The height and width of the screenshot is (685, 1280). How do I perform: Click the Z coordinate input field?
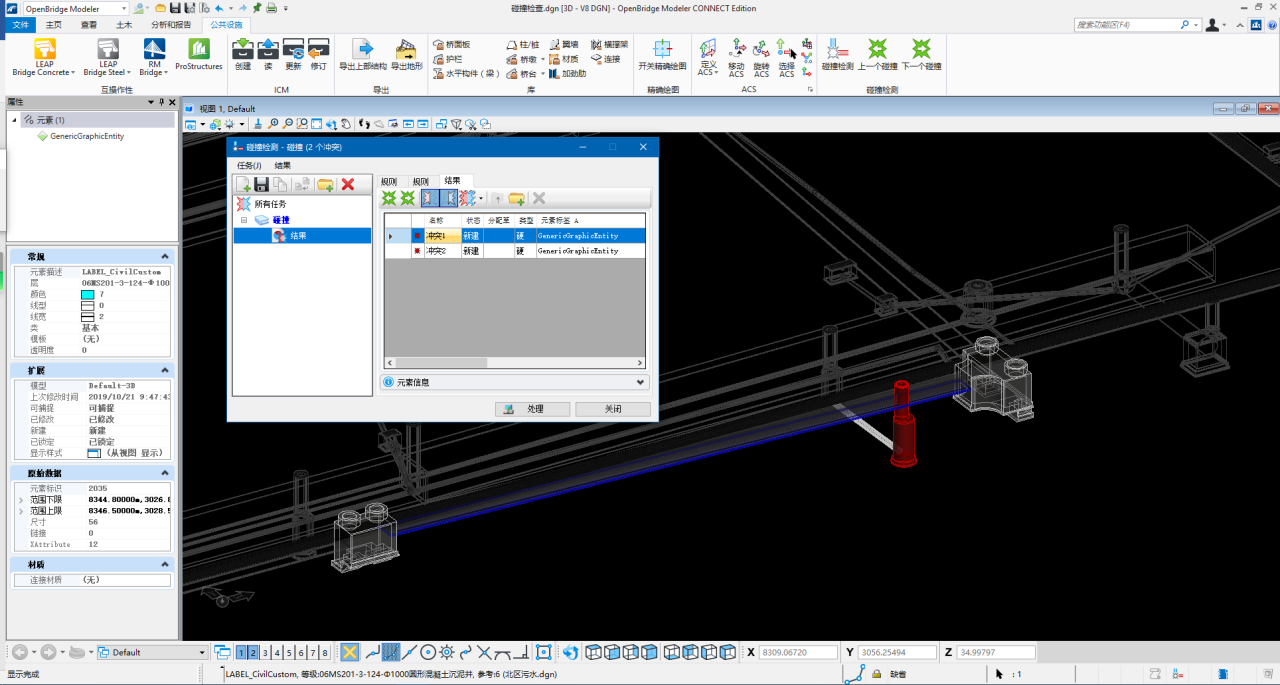click(x=995, y=652)
